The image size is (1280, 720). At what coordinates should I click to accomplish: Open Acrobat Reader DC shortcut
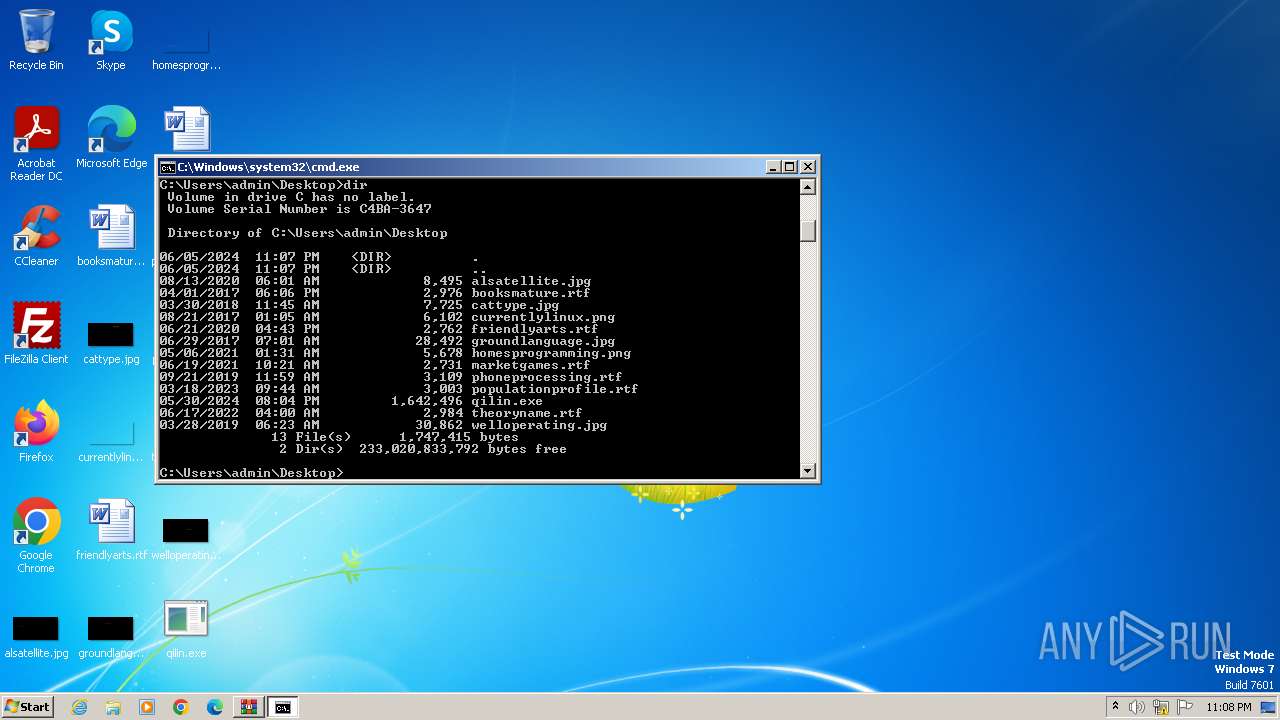[36, 144]
